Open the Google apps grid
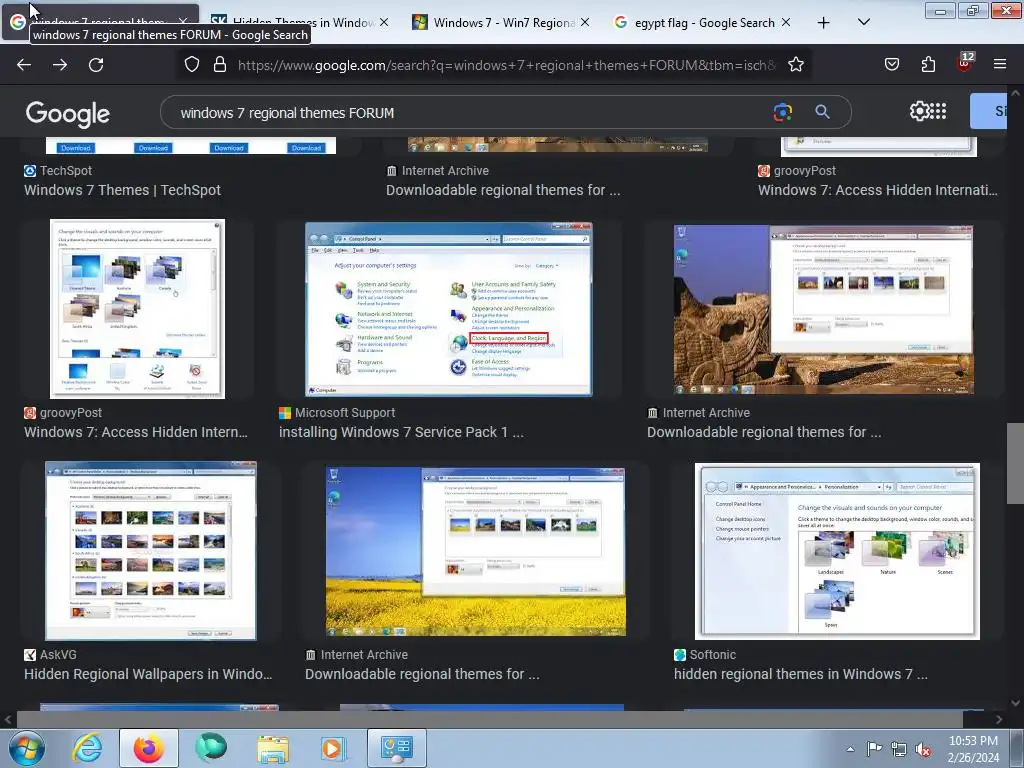Viewport: 1024px width, 768px height. click(x=938, y=111)
